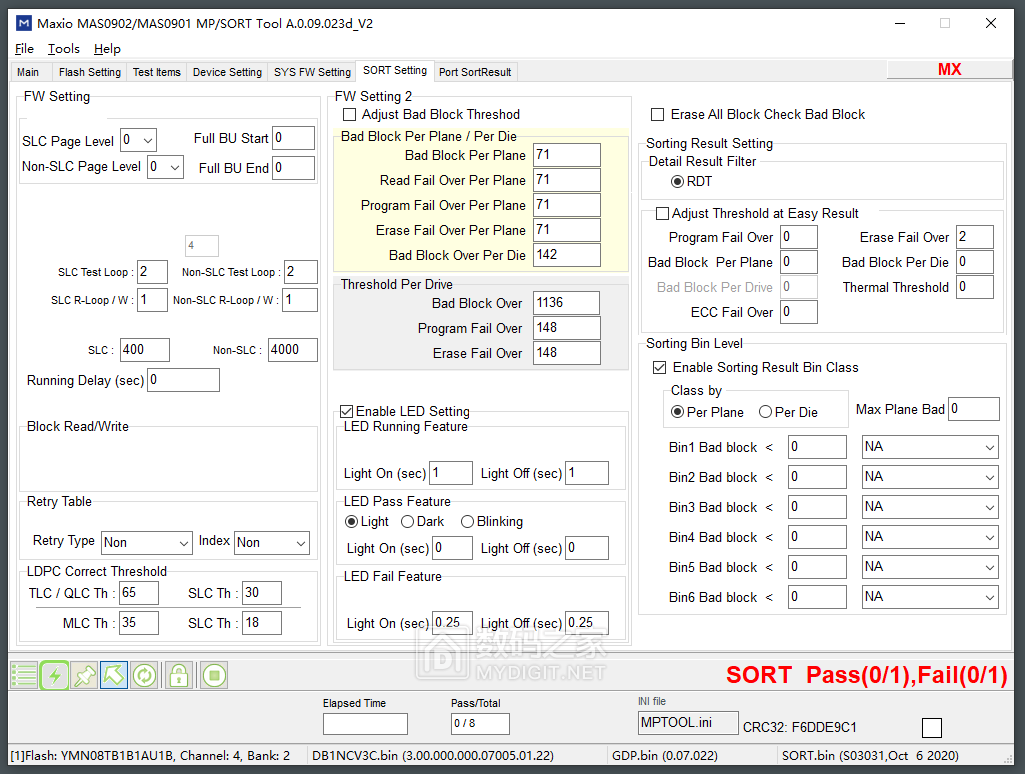Screen dimensions: 1025x774
Task: Click the lightning bolt toolbar icon
Action: 55,675
